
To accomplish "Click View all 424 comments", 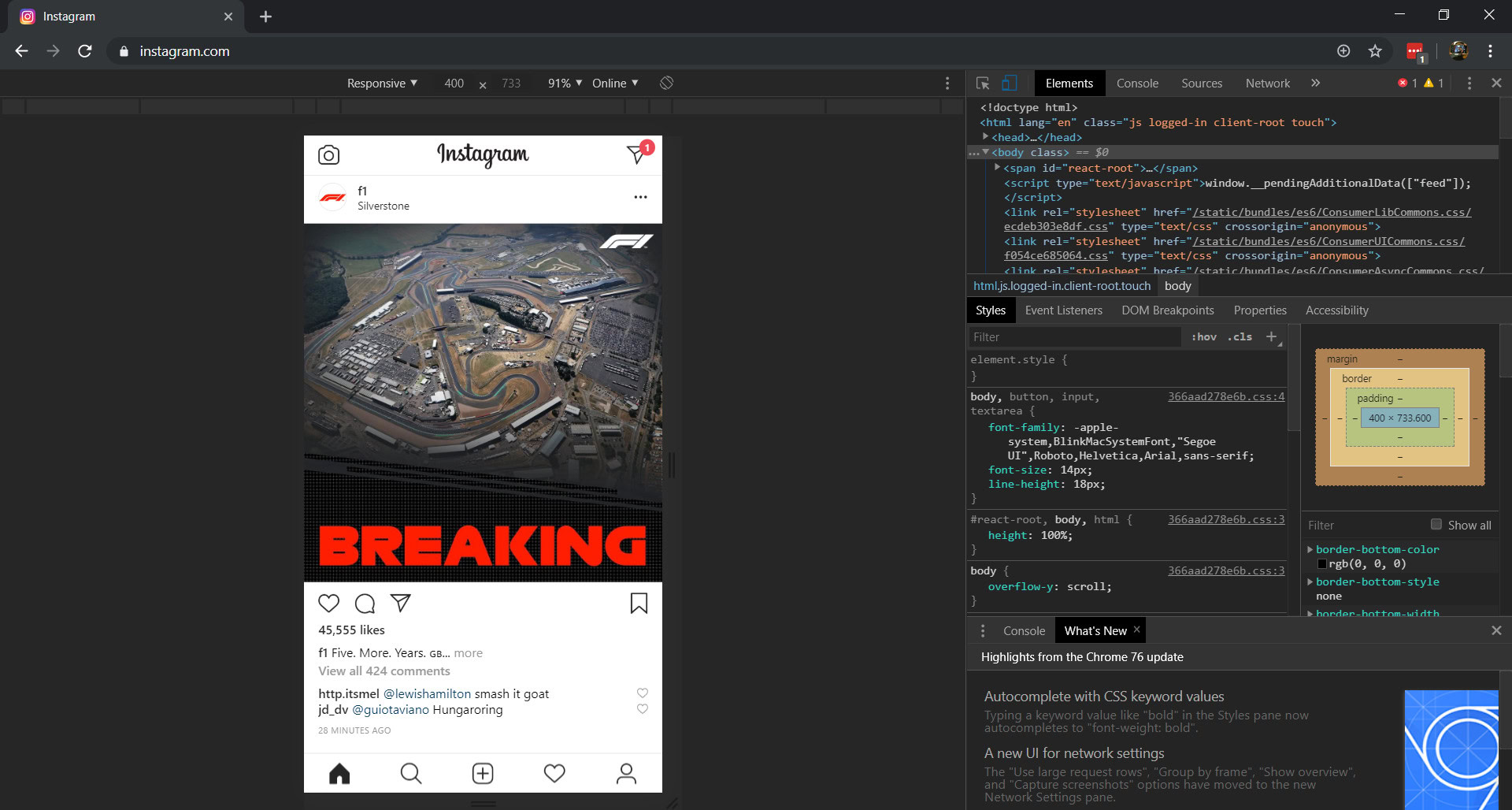I will [384, 671].
